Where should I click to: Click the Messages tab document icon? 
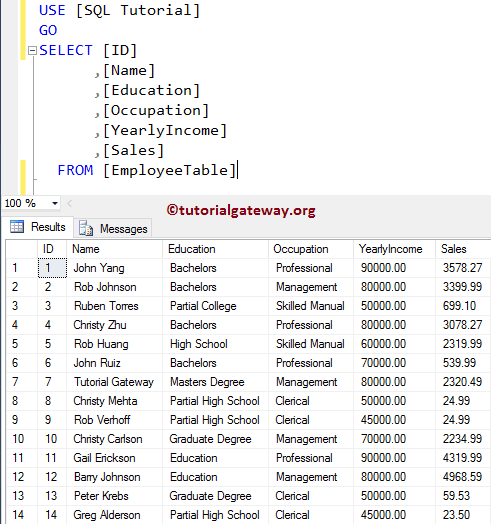(86, 229)
